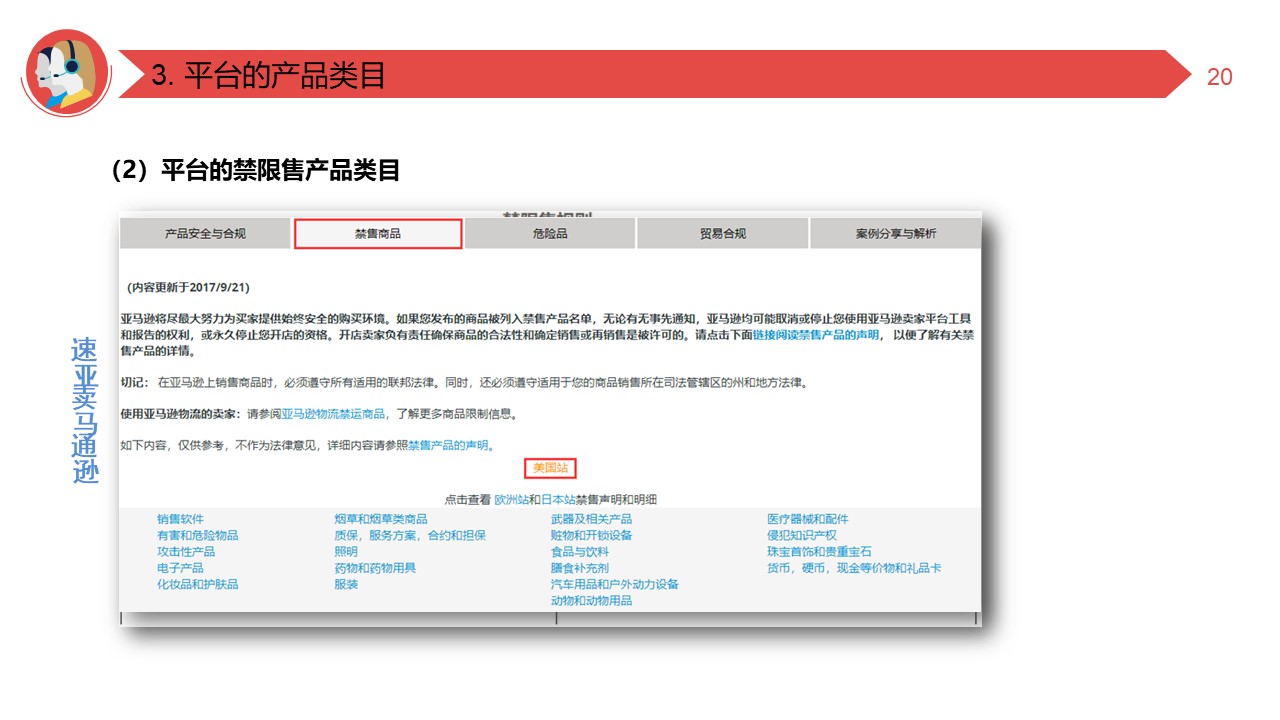Click the customer service avatar icon
The image size is (1280, 720).
pyautogui.click(x=66, y=73)
